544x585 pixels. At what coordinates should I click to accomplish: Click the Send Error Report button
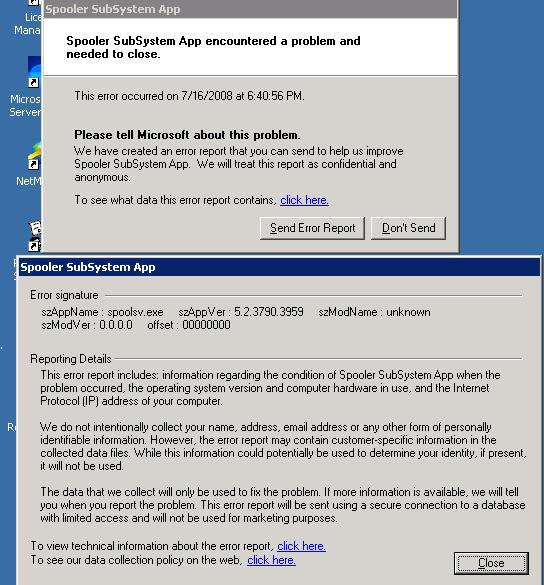[x=312, y=228]
